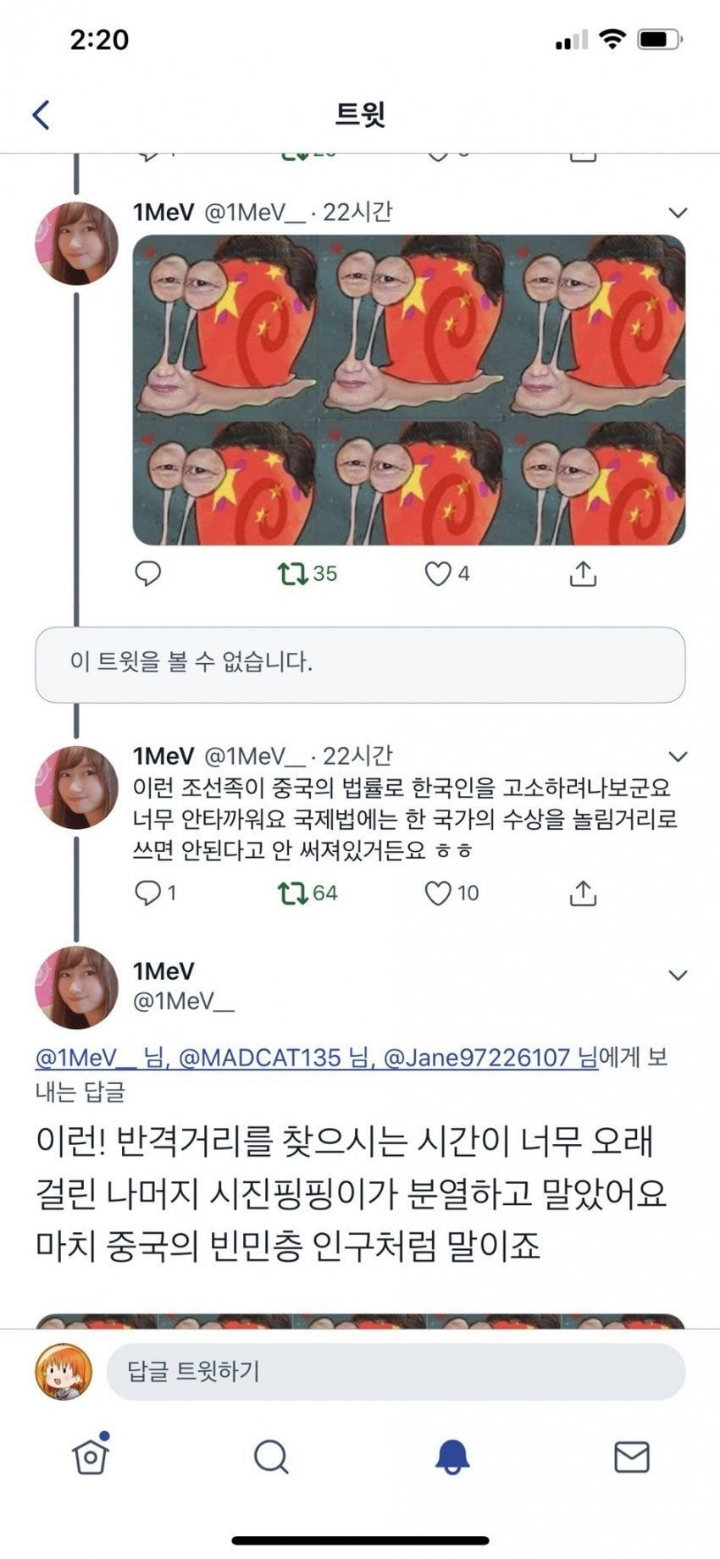Share the snail image tweet
720x1559 pixels.
coord(582,573)
